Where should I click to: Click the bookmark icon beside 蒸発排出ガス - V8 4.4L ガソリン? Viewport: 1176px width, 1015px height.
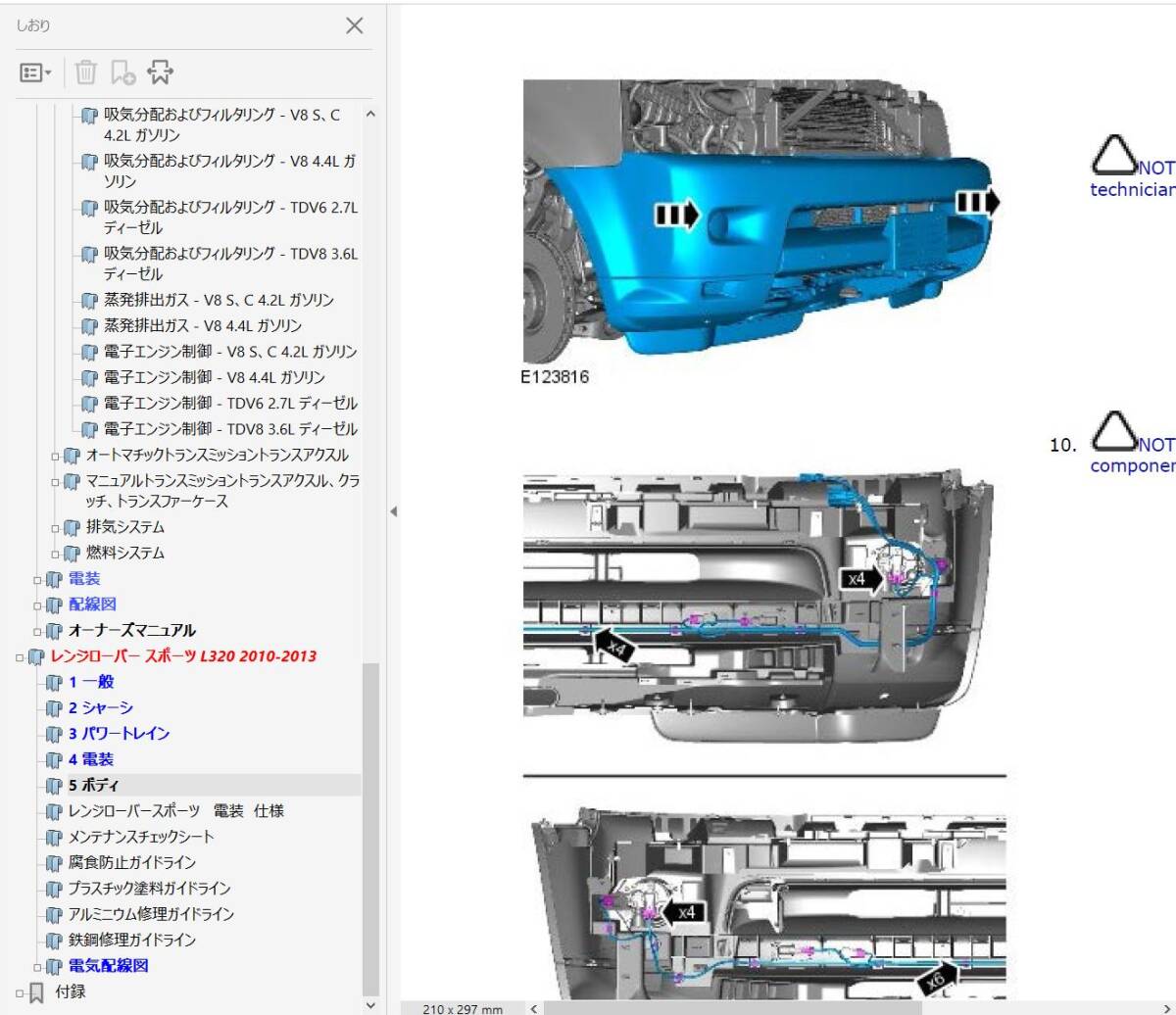[91, 326]
